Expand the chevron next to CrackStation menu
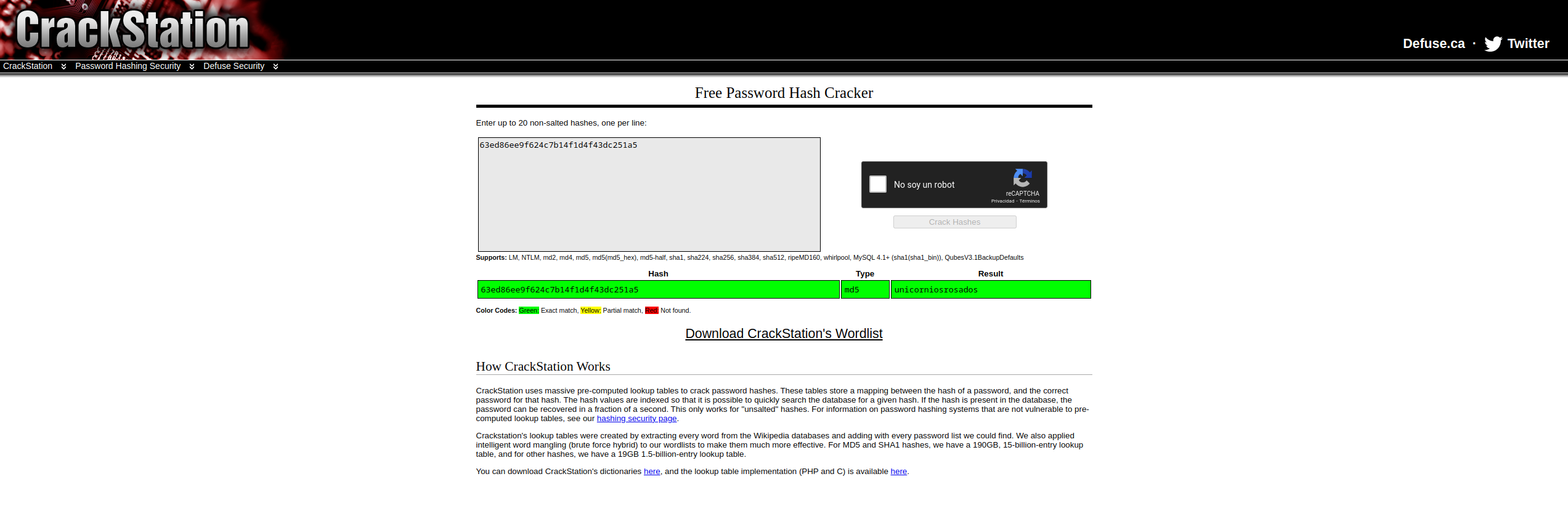Image resolution: width=1568 pixels, height=511 pixels. [x=63, y=66]
